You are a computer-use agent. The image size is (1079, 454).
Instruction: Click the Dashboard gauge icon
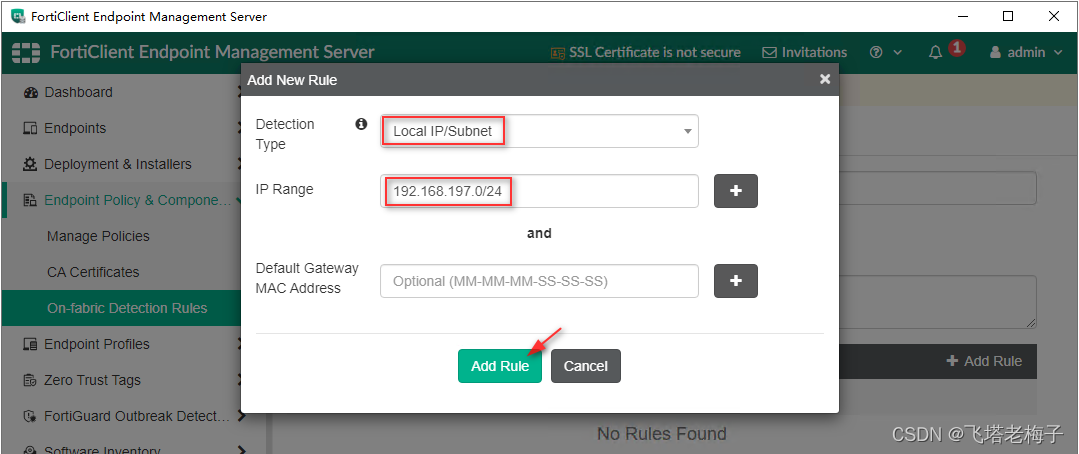[x=30, y=93]
